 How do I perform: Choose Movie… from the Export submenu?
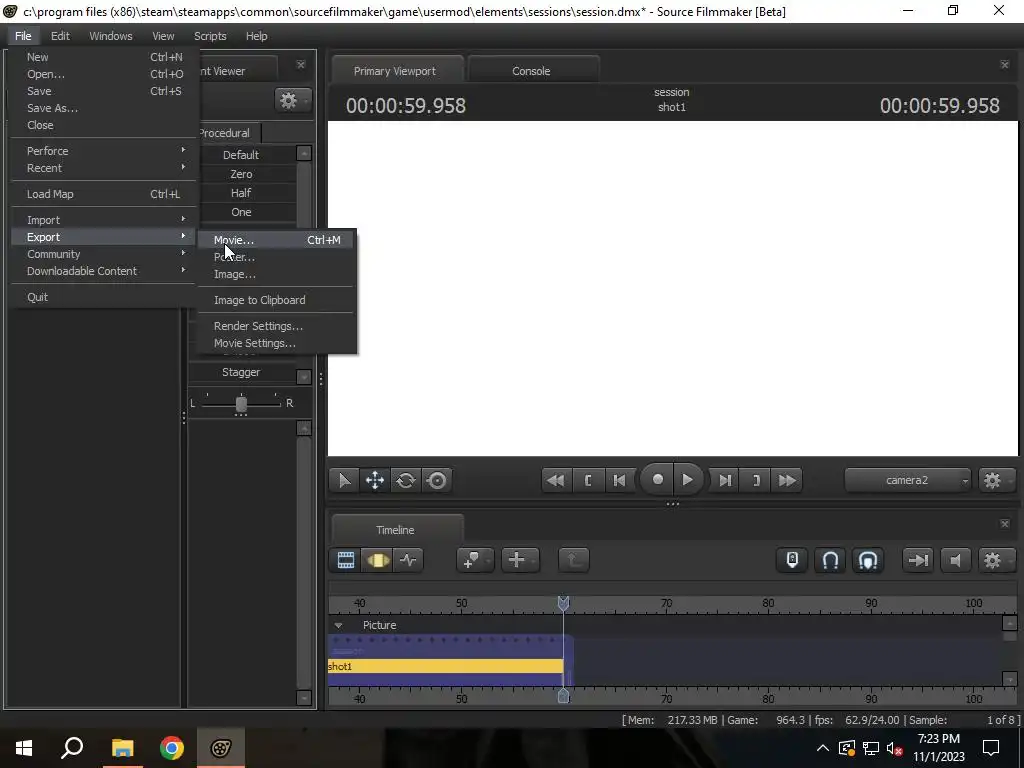click(x=277, y=240)
